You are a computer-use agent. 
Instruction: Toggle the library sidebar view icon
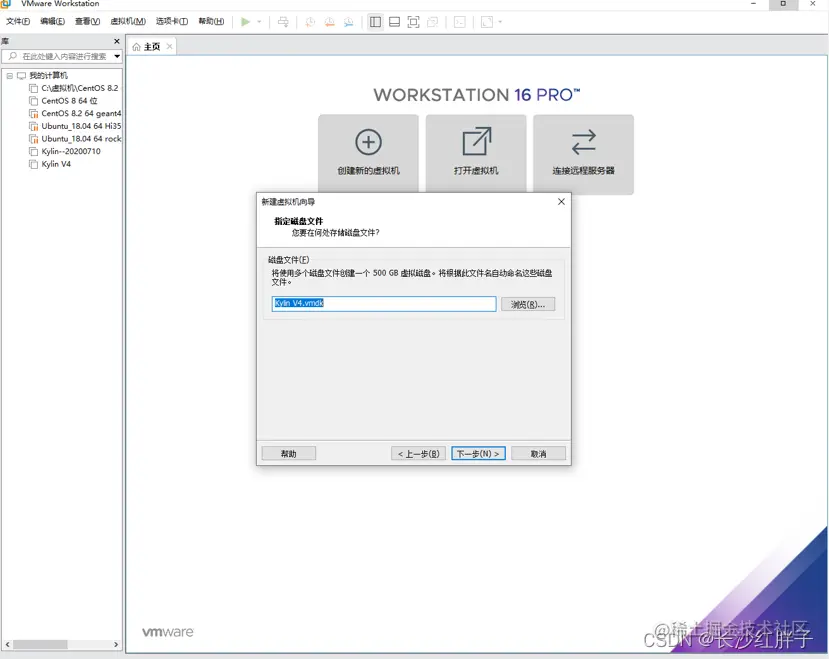[x=375, y=22]
